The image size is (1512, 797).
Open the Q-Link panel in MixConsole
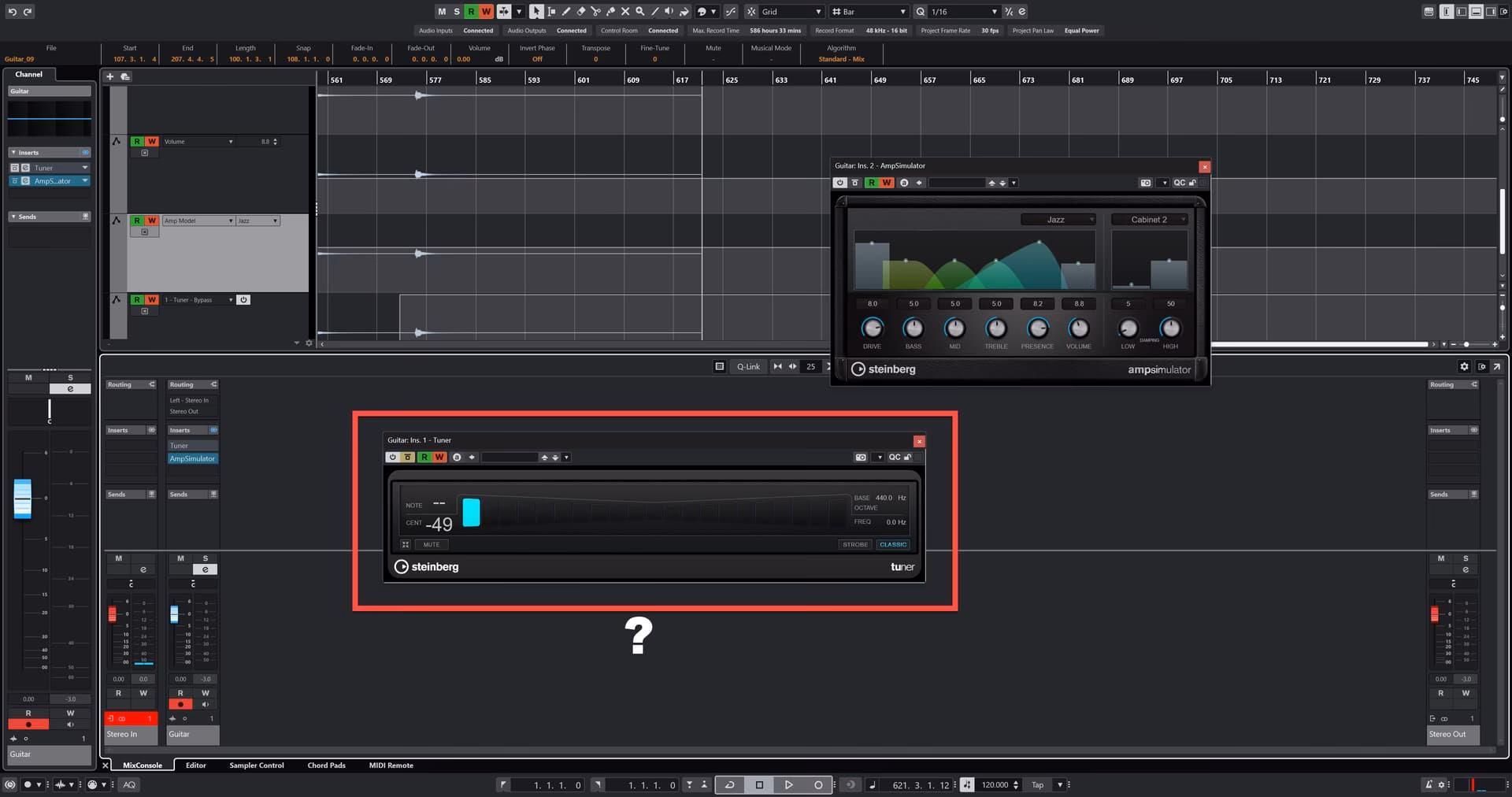click(x=747, y=366)
